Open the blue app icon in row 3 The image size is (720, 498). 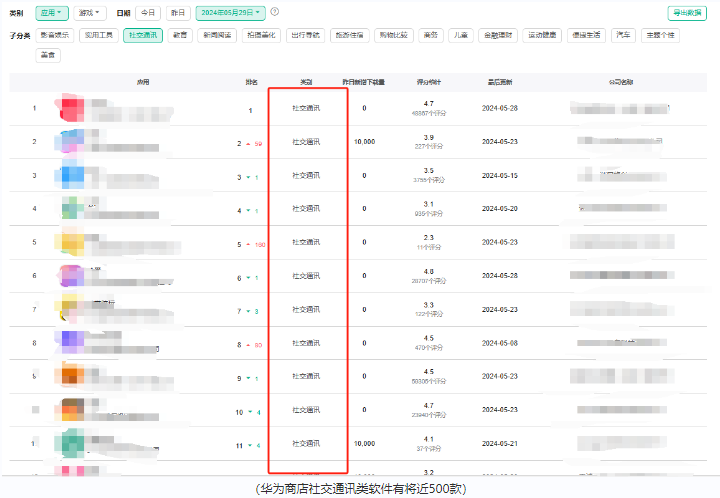73,176
